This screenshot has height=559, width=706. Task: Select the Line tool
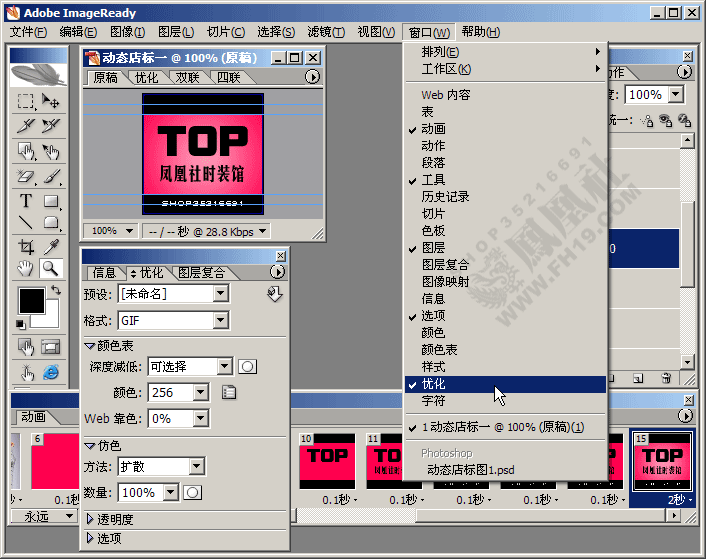pos(26,222)
